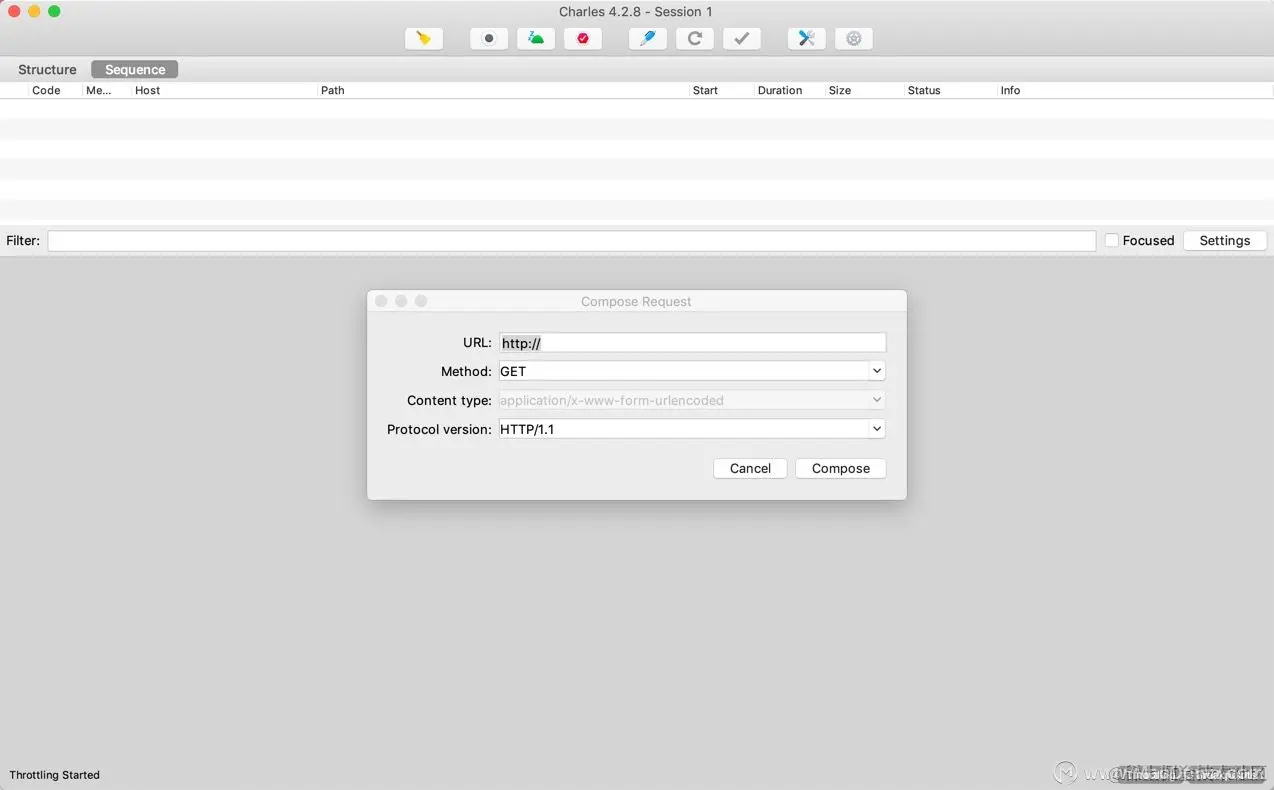Toggle breakpoints with the red hexagon icon
This screenshot has height=790, width=1274.
[583, 39]
